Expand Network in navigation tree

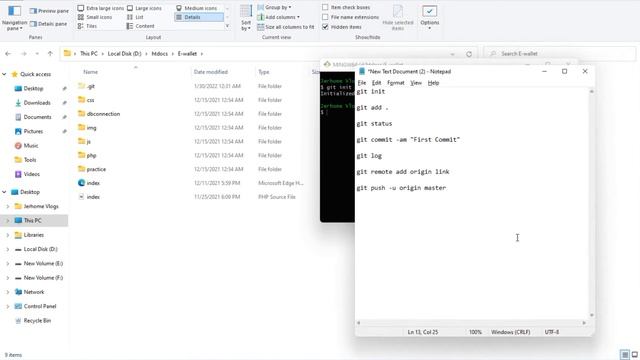pos(8,292)
